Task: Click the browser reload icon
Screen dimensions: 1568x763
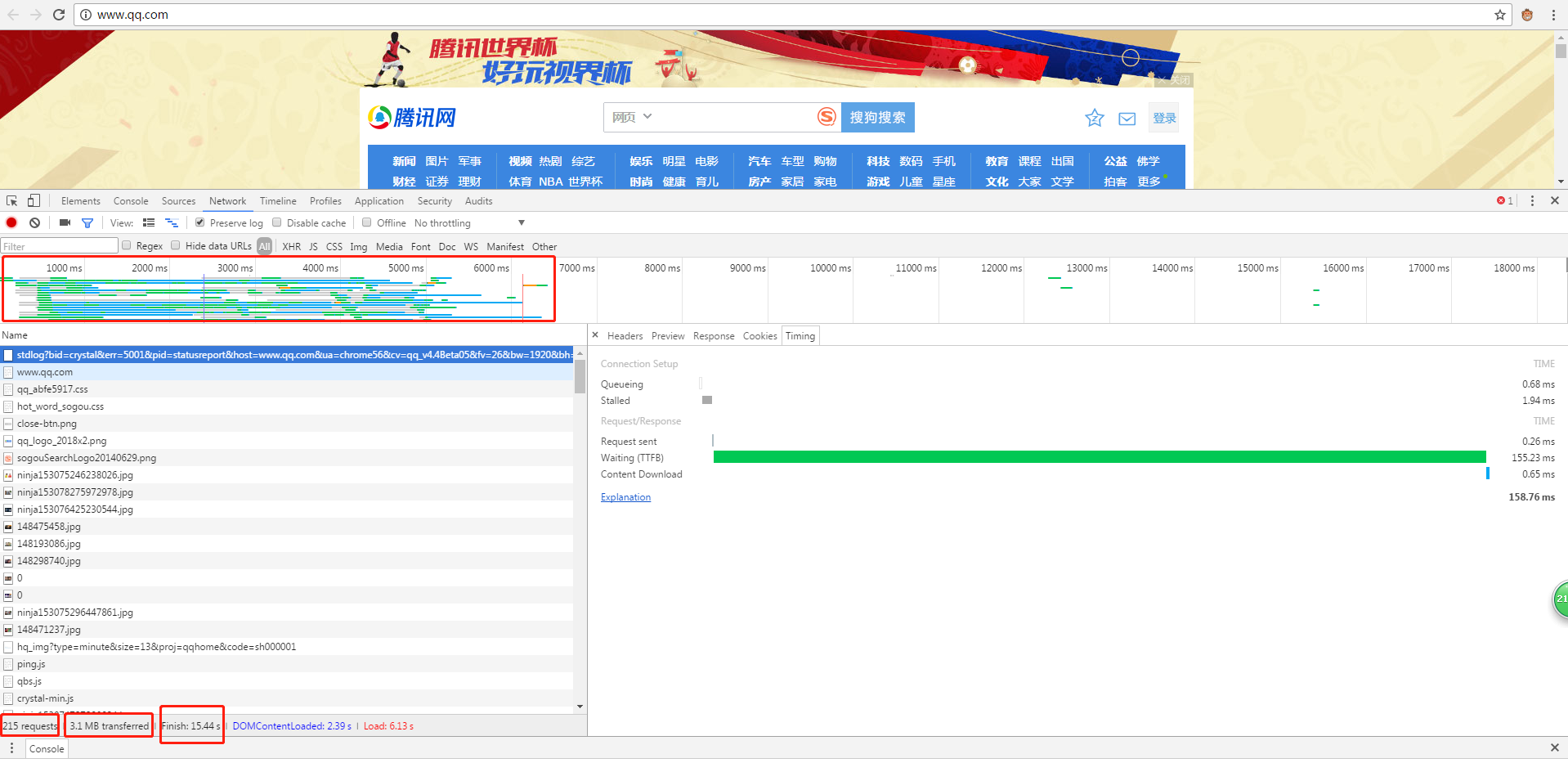Action: coord(59,15)
